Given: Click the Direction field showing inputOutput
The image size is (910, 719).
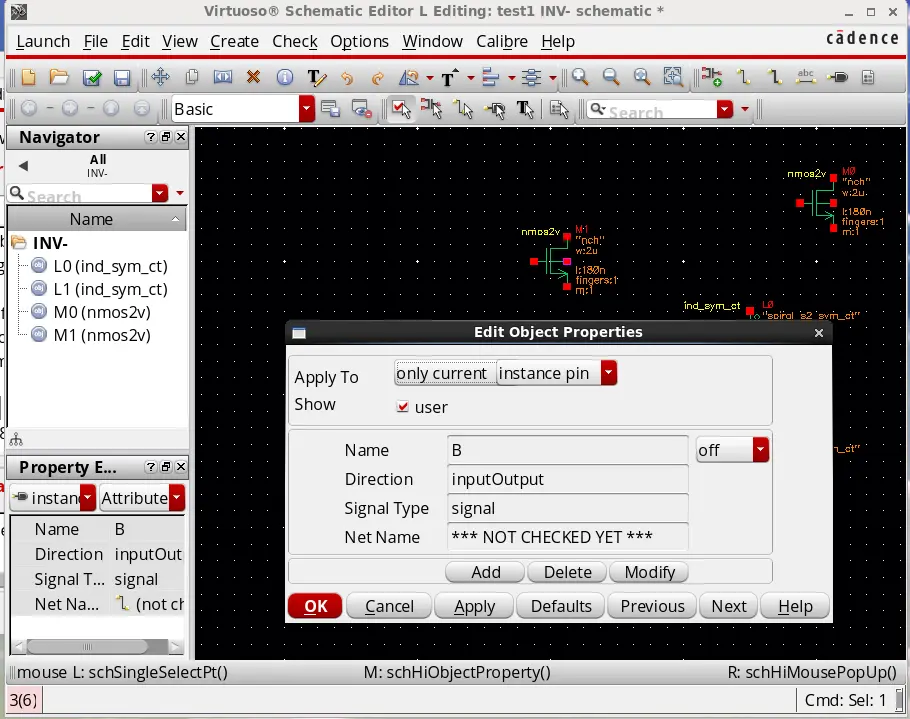Looking at the screenshot, I should [x=568, y=479].
